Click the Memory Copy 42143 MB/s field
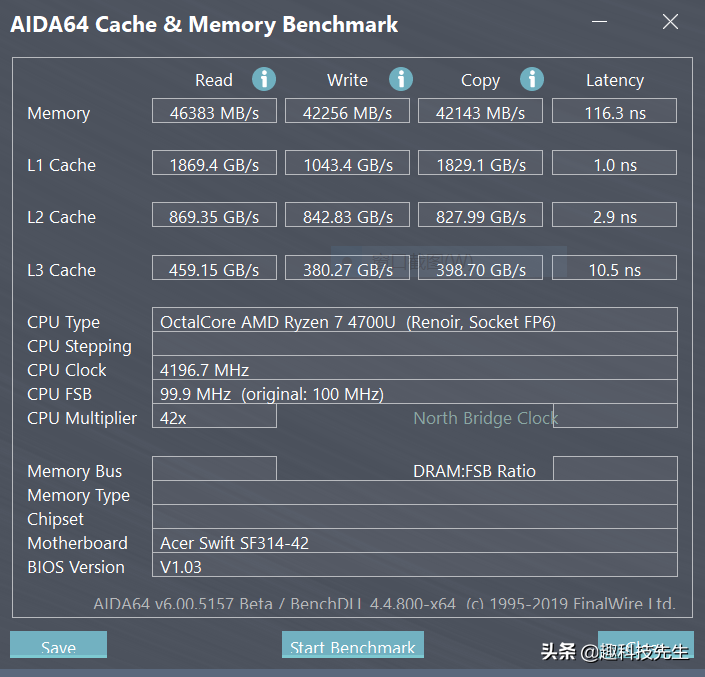Screen dimensions: 705x677 [480, 112]
